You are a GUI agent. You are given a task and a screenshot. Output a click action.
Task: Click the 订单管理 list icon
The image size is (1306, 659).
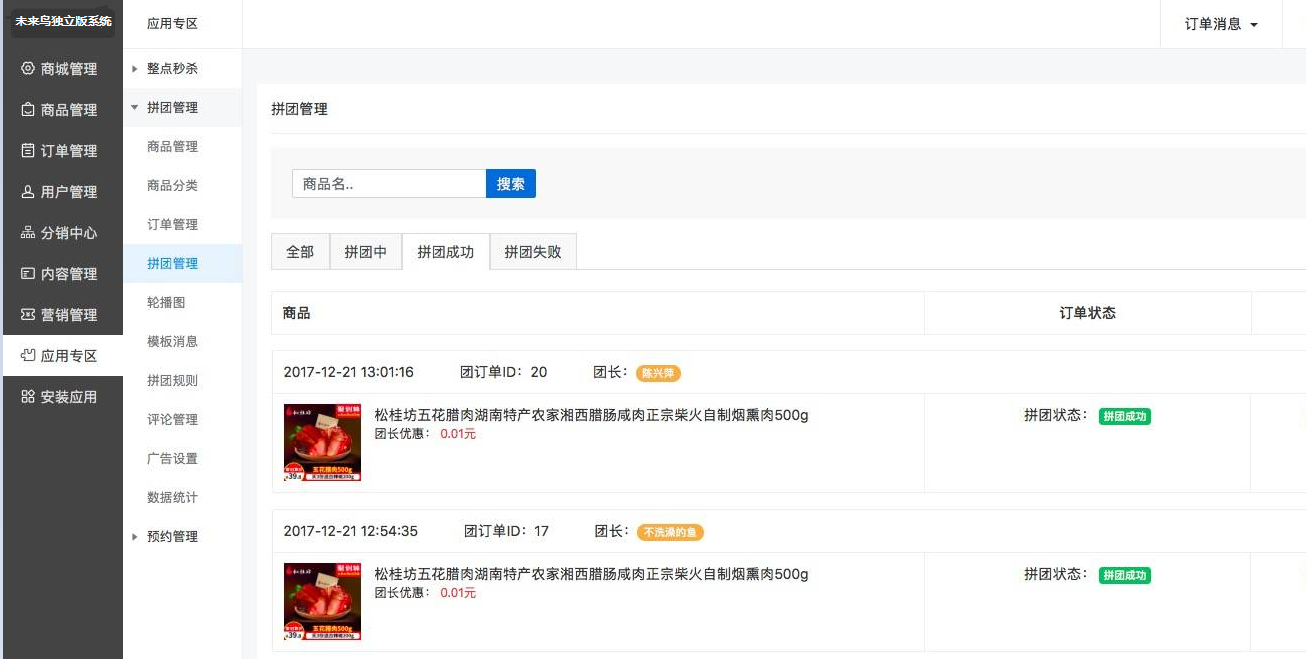click(x=28, y=151)
